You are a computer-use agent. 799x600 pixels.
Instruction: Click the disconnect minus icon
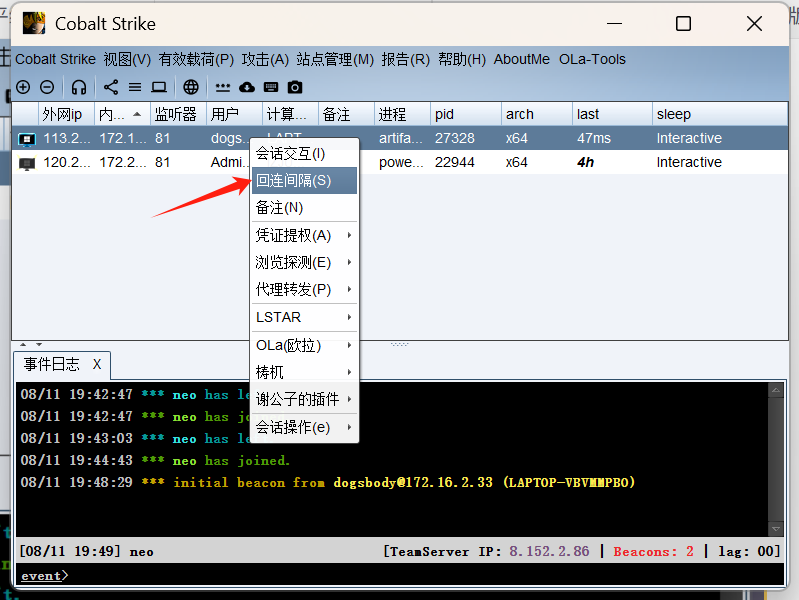click(x=47, y=87)
